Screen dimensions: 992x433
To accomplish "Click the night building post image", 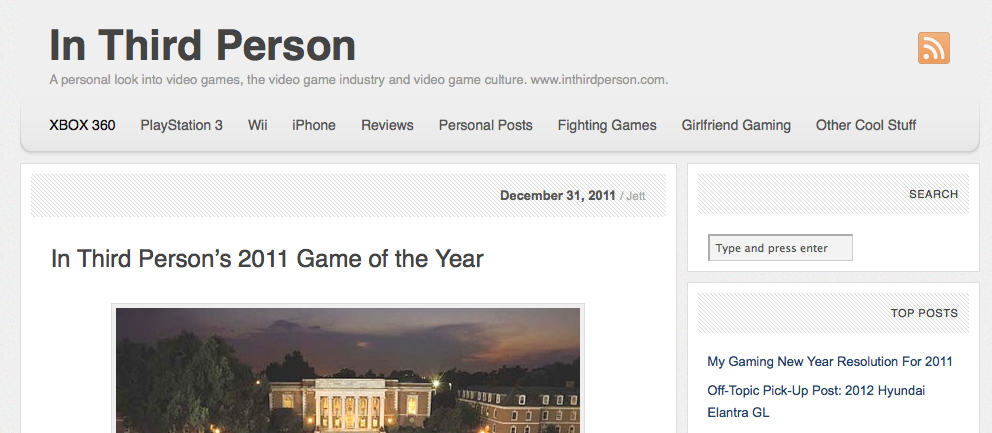I will [347, 370].
